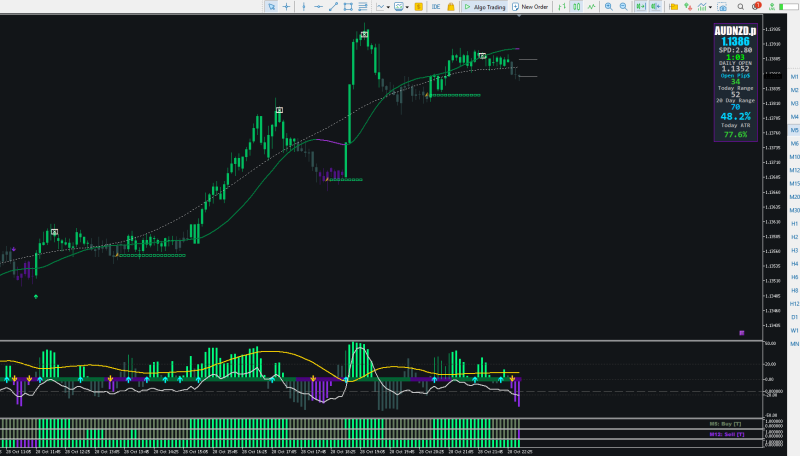This screenshot has height=456, width=800.
Task: Select the H4 timeframe
Action: point(794,264)
